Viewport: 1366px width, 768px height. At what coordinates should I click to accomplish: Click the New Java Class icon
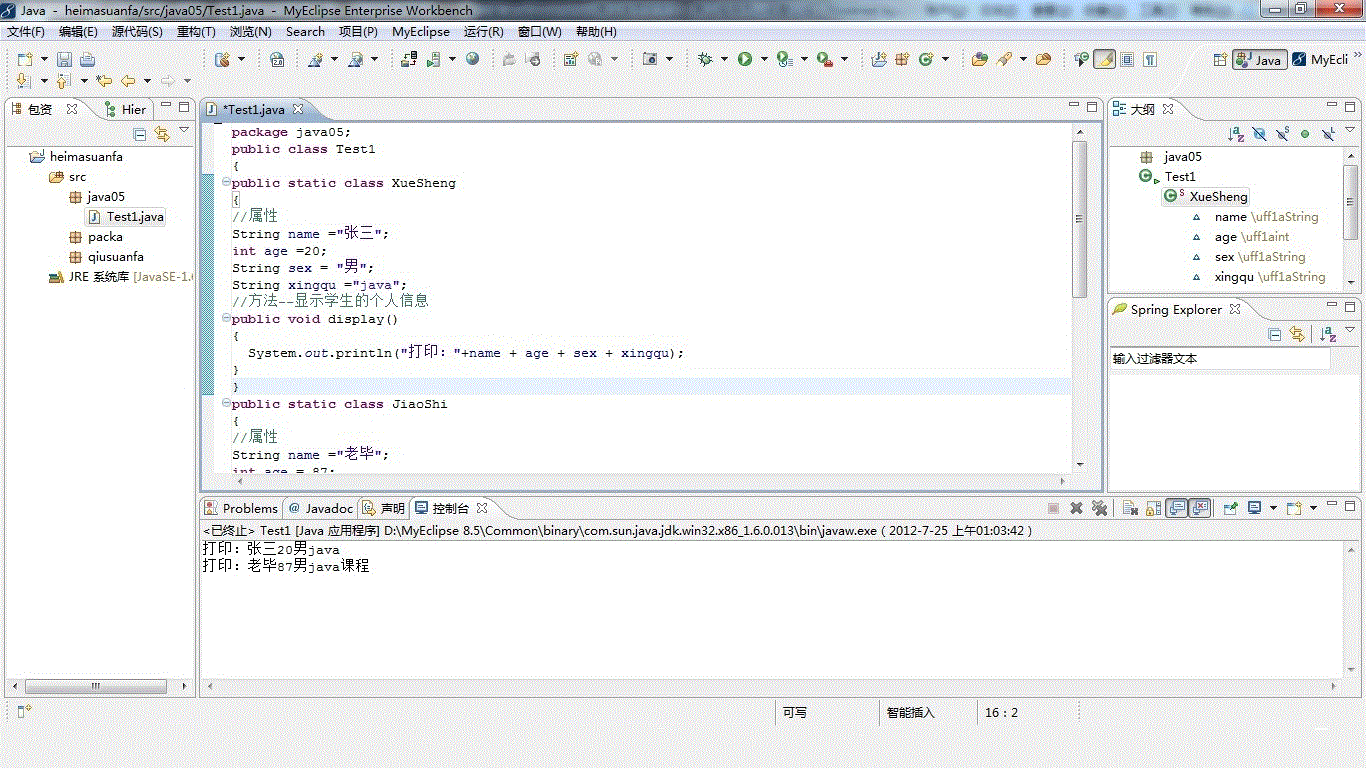coord(926,60)
